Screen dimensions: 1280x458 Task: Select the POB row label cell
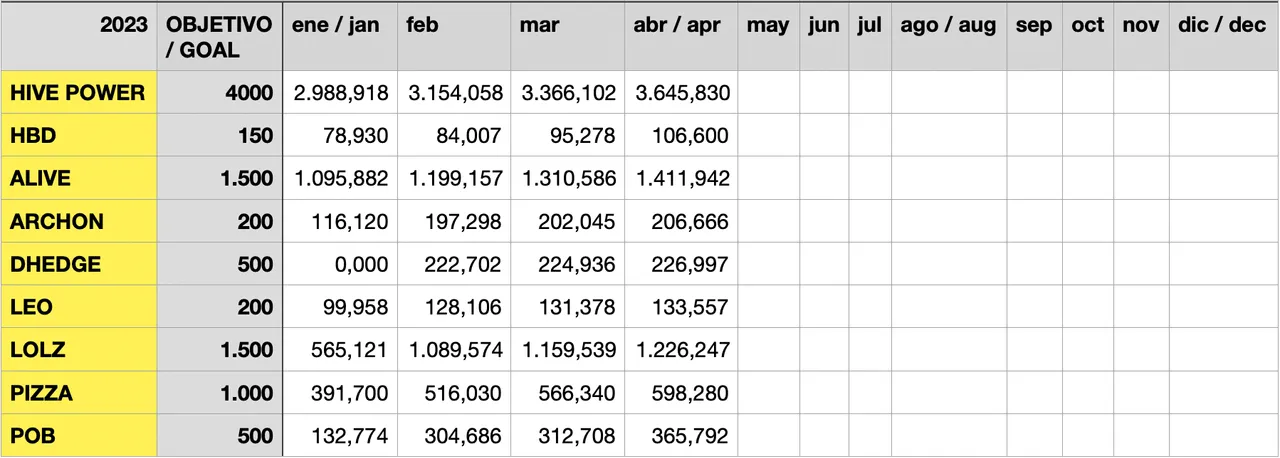(78, 437)
